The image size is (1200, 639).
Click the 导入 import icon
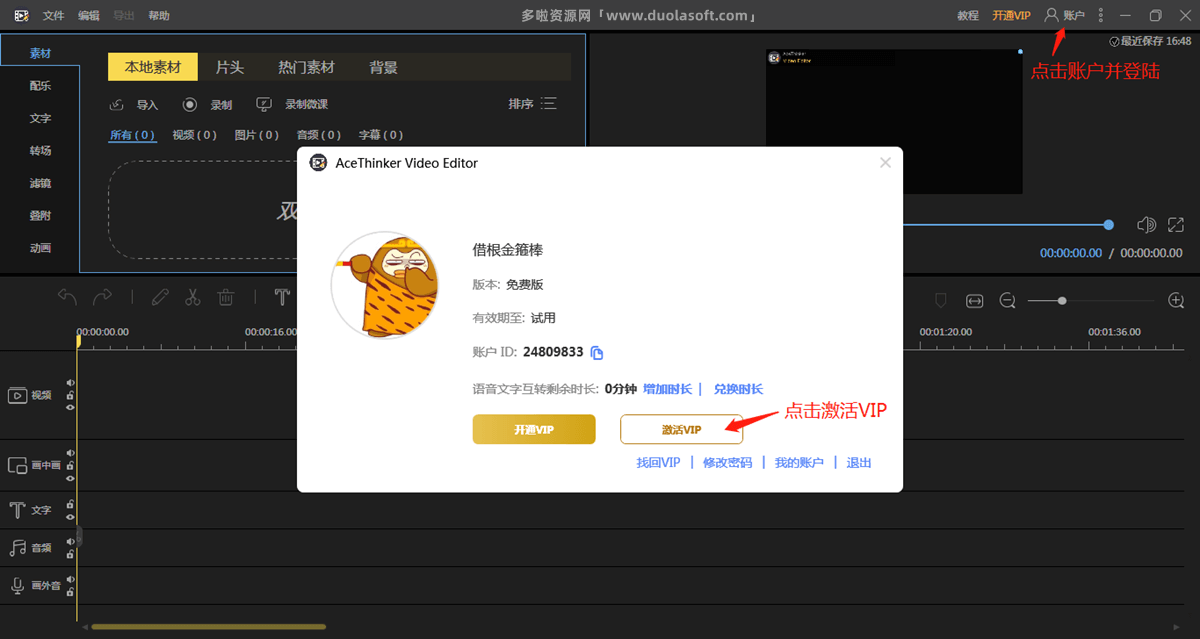(x=117, y=104)
